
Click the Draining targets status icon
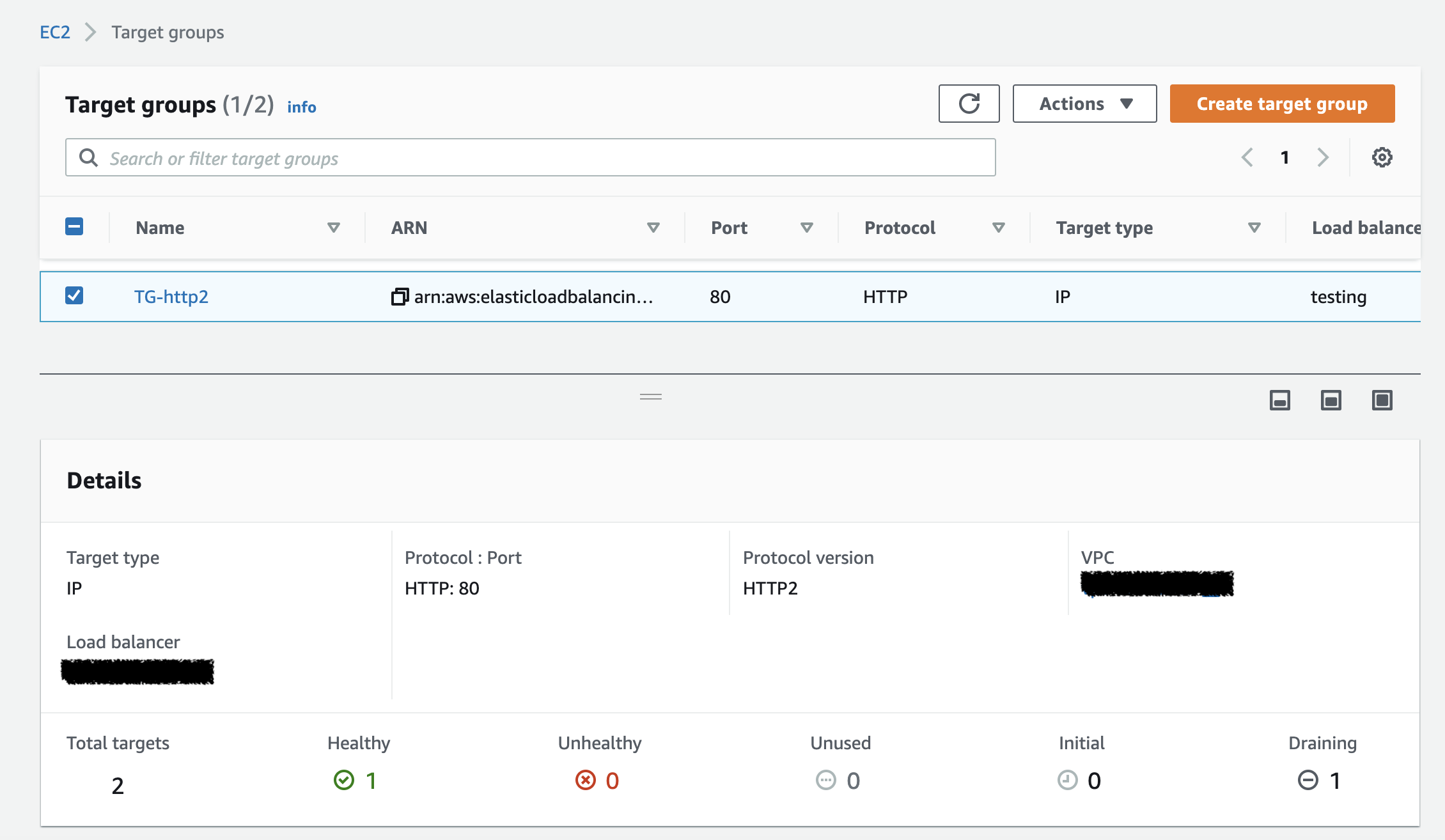point(1307,780)
